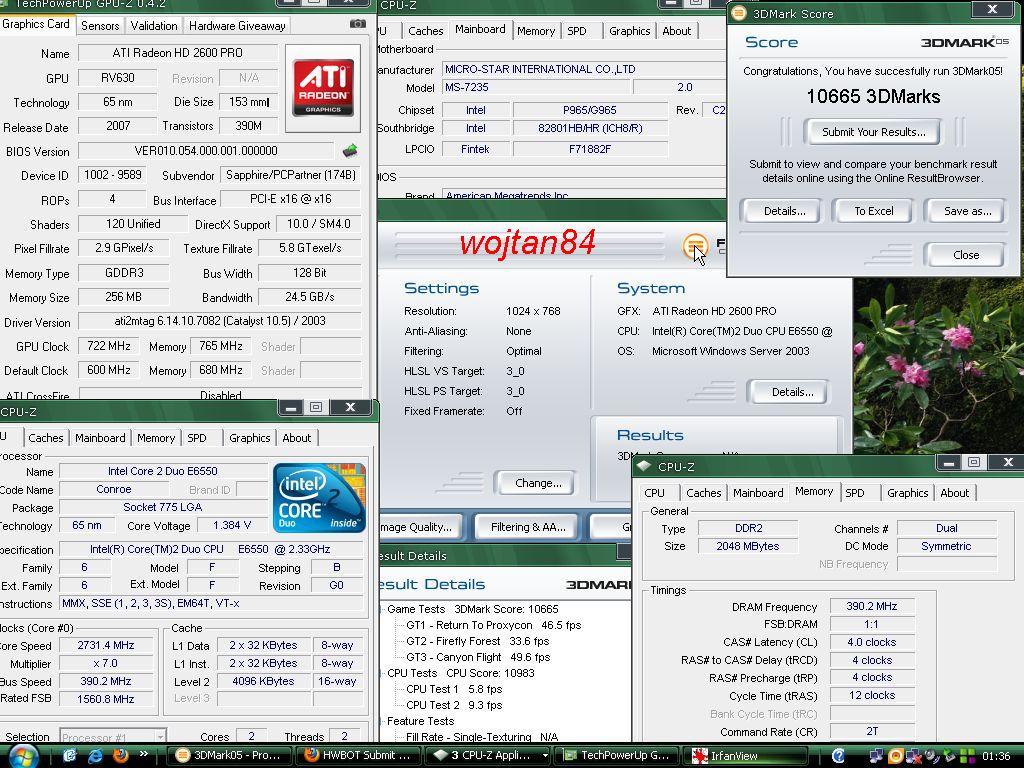
Task: Click the Bandwidth value 24.5 GB/s
Action: 310,297
